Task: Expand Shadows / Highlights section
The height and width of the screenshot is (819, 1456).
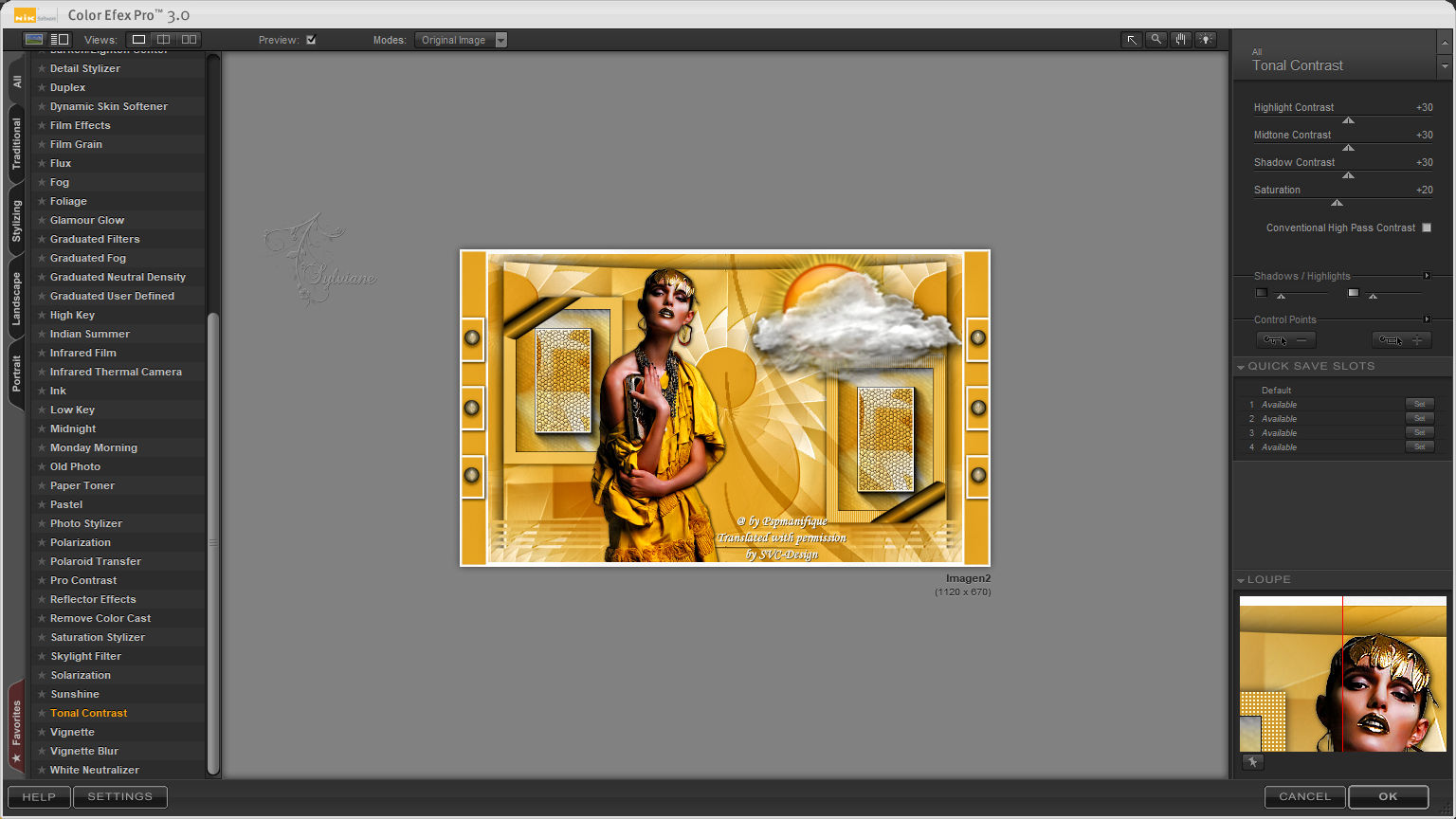Action: click(1427, 276)
